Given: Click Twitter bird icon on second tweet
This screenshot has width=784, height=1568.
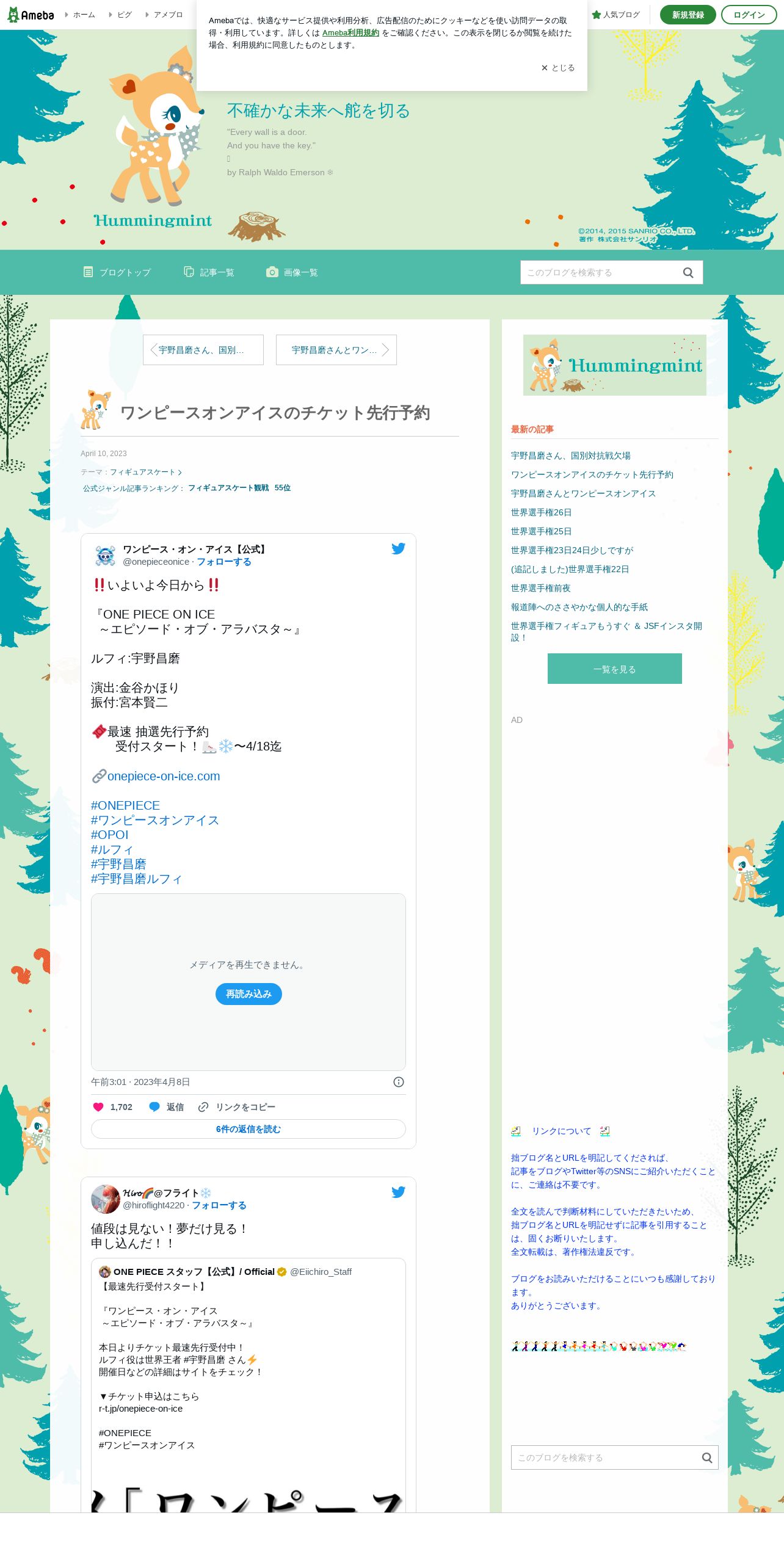Looking at the screenshot, I should [x=398, y=1192].
